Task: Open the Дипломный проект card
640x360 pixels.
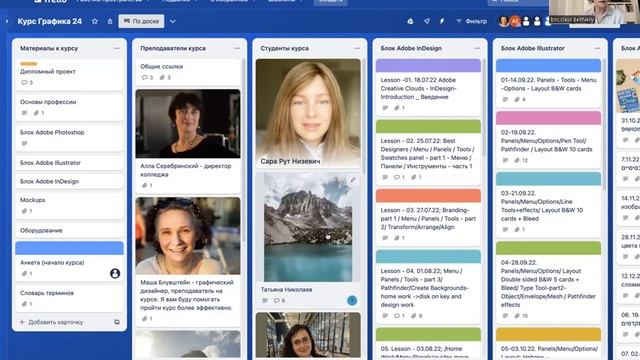Action: [x=69, y=75]
